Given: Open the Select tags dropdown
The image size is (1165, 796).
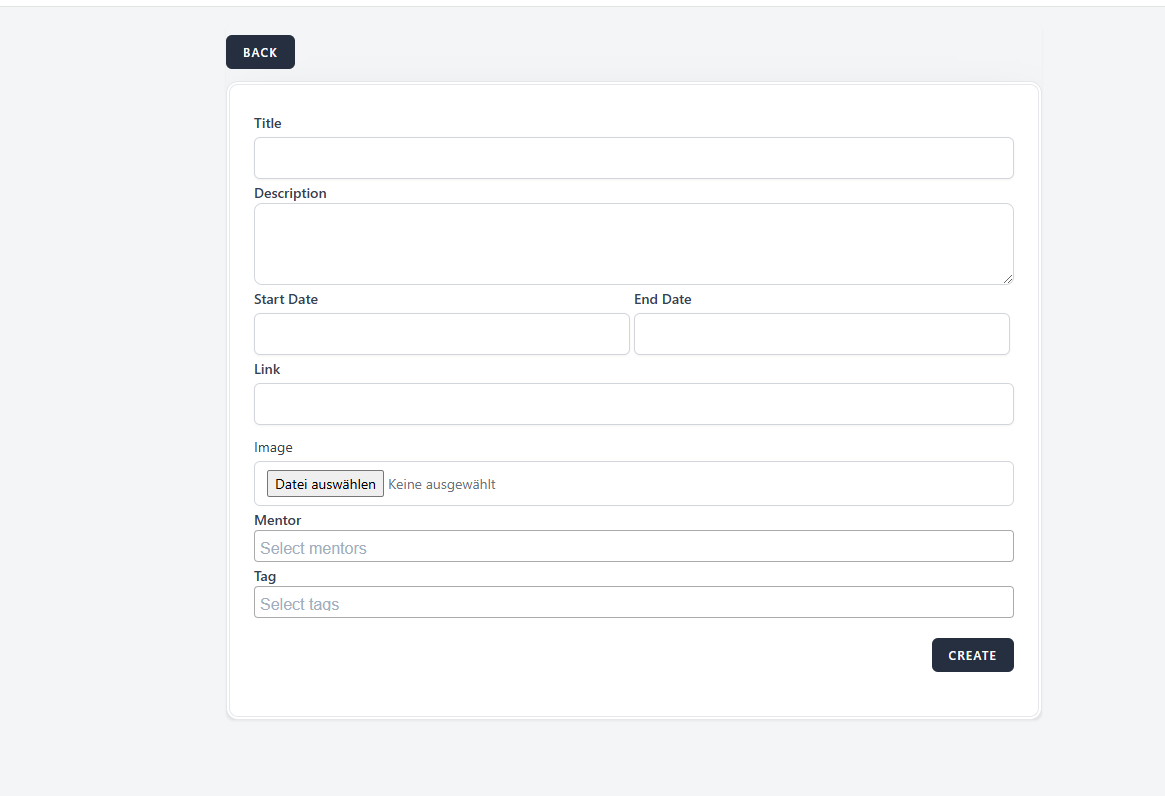Looking at the screenshot, I should (633, 603).
